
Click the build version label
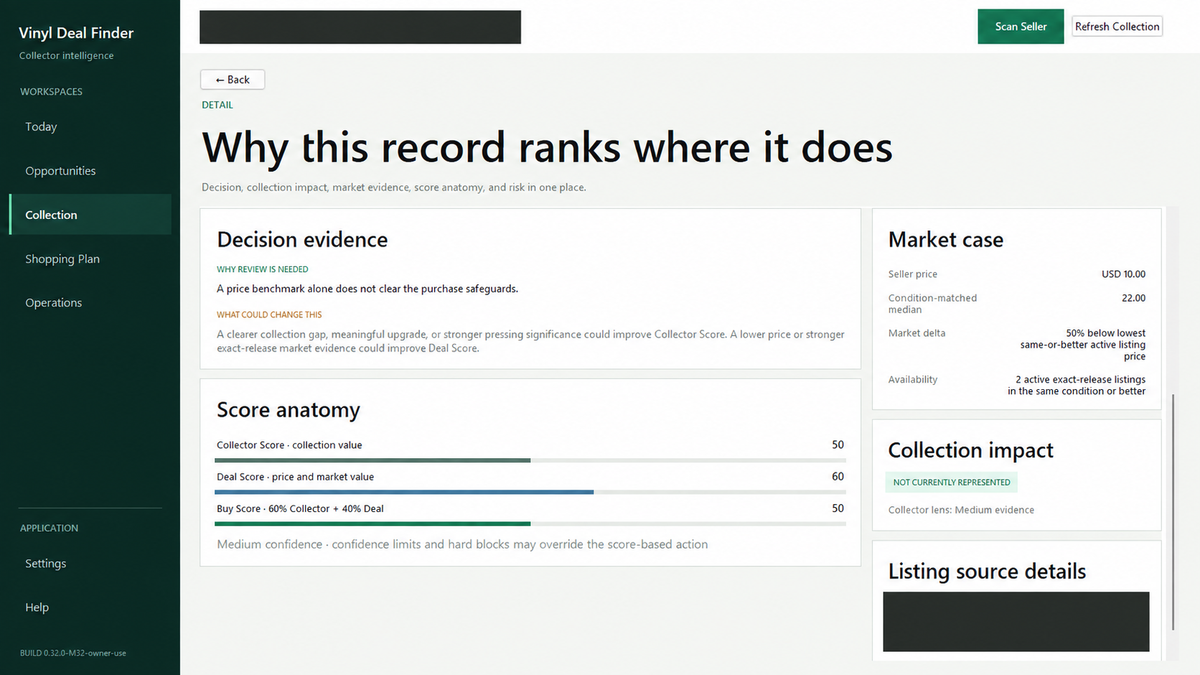tap(73, 653)
